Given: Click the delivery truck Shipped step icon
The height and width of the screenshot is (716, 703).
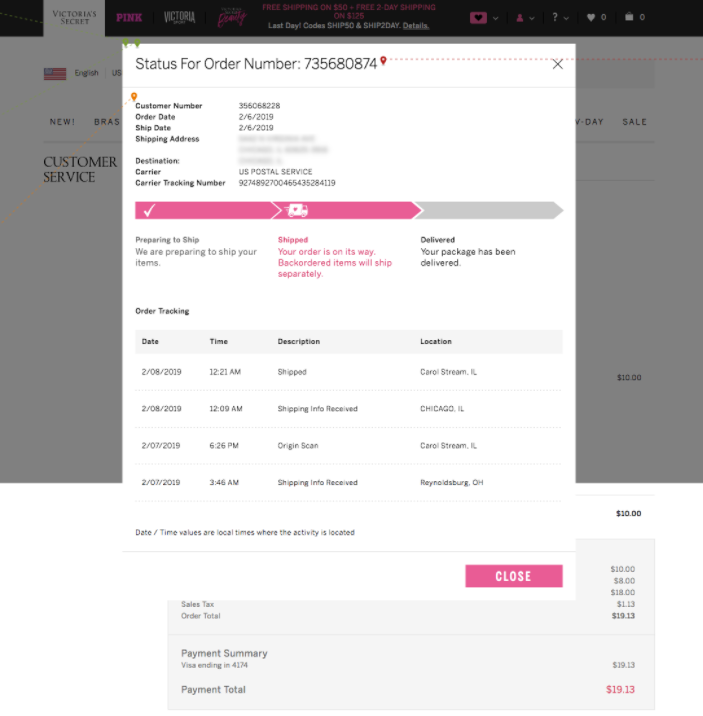Looking at the screenshot, I should (x=297, y=211).
